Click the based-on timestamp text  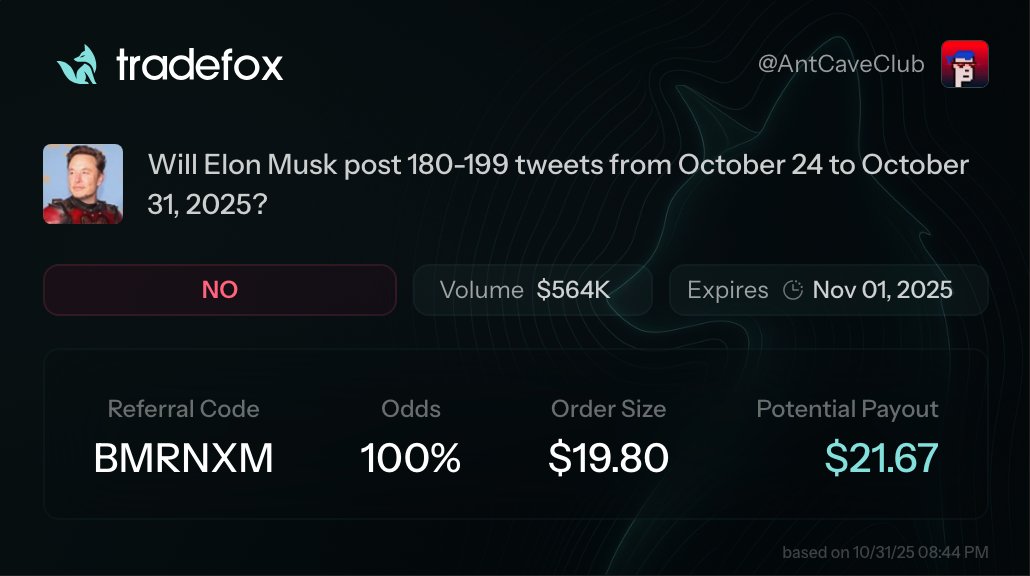885,552
